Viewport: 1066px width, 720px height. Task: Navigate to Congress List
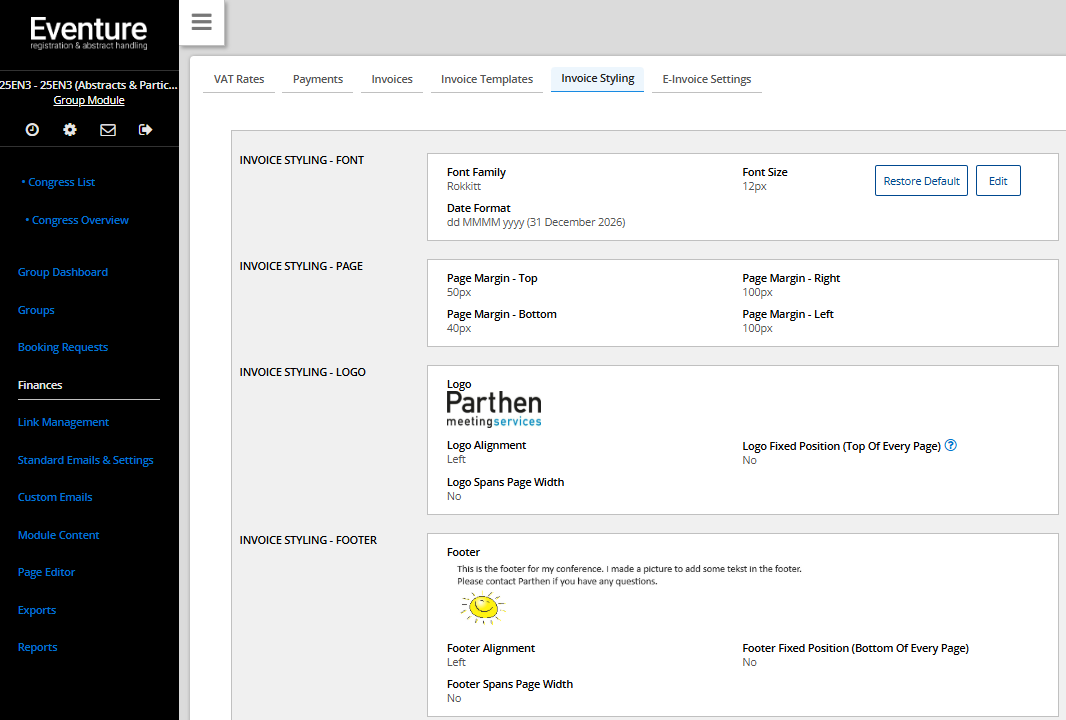[61, 182]
